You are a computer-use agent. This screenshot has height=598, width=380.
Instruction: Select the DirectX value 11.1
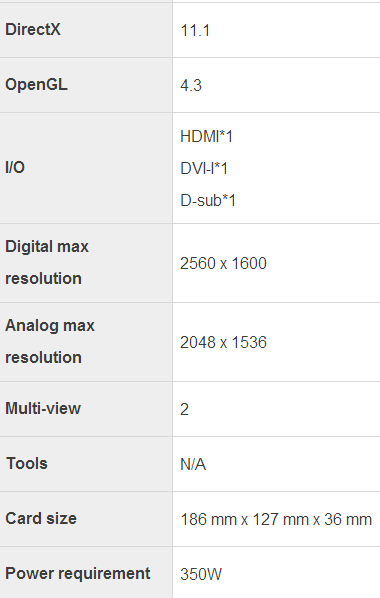195,31
